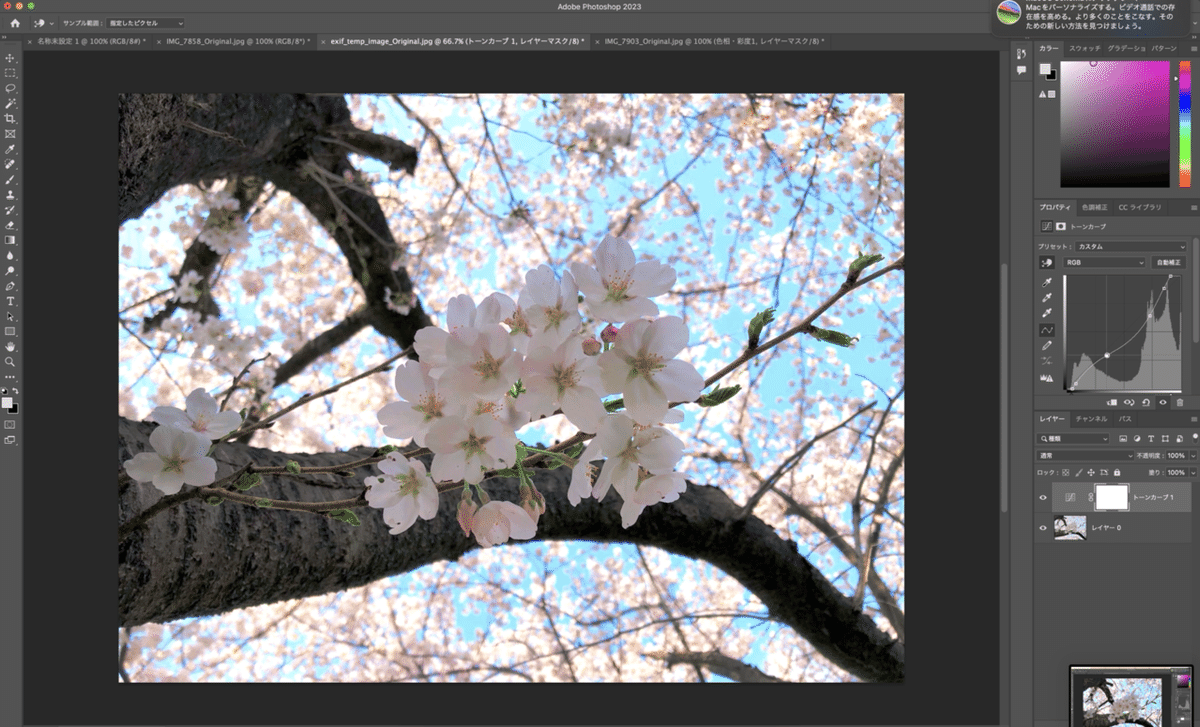Select the Dodge tool
Screen dimensions: 1200x727
(11, 270)
